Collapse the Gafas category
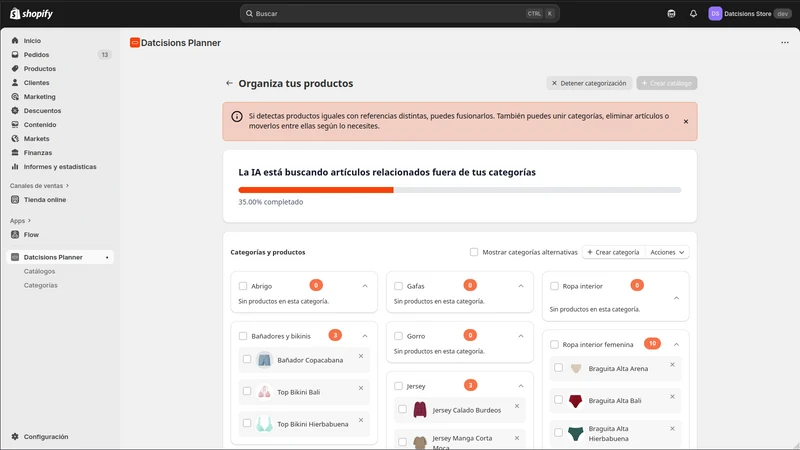The image size is (800, 450). (521, 286)
